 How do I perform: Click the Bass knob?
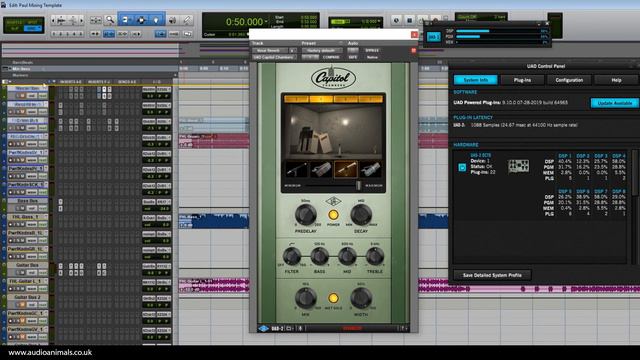coord(320,256)
